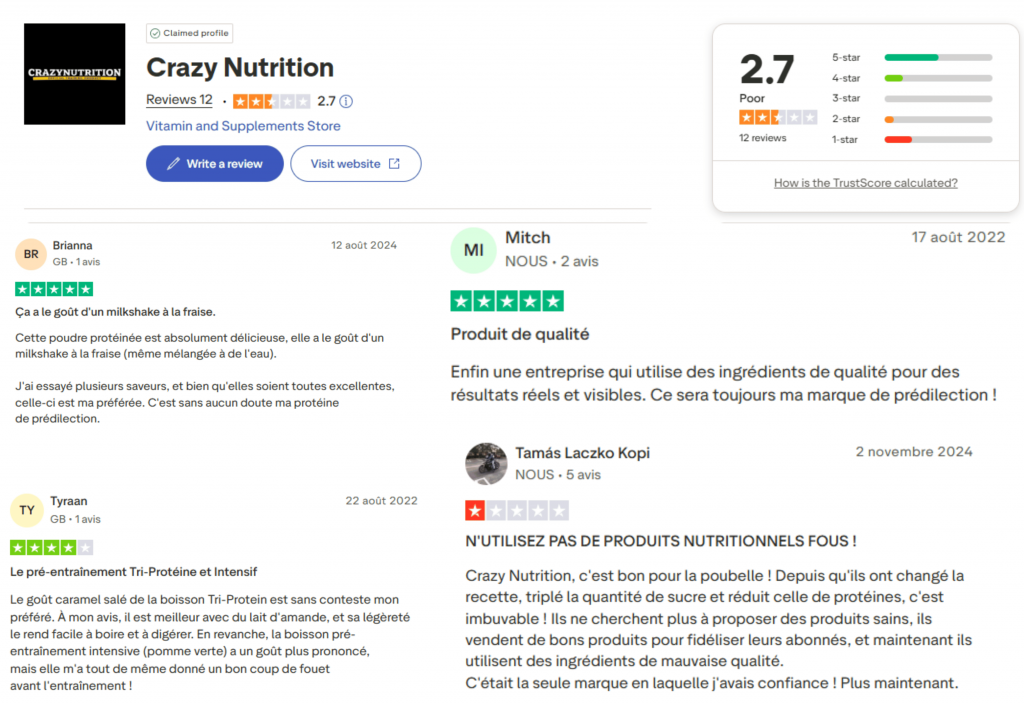The height and width of the screenshot is (703, 1024).
Task: Click the orange star rating beside 2.7
Action: click(x=269, y=100)
